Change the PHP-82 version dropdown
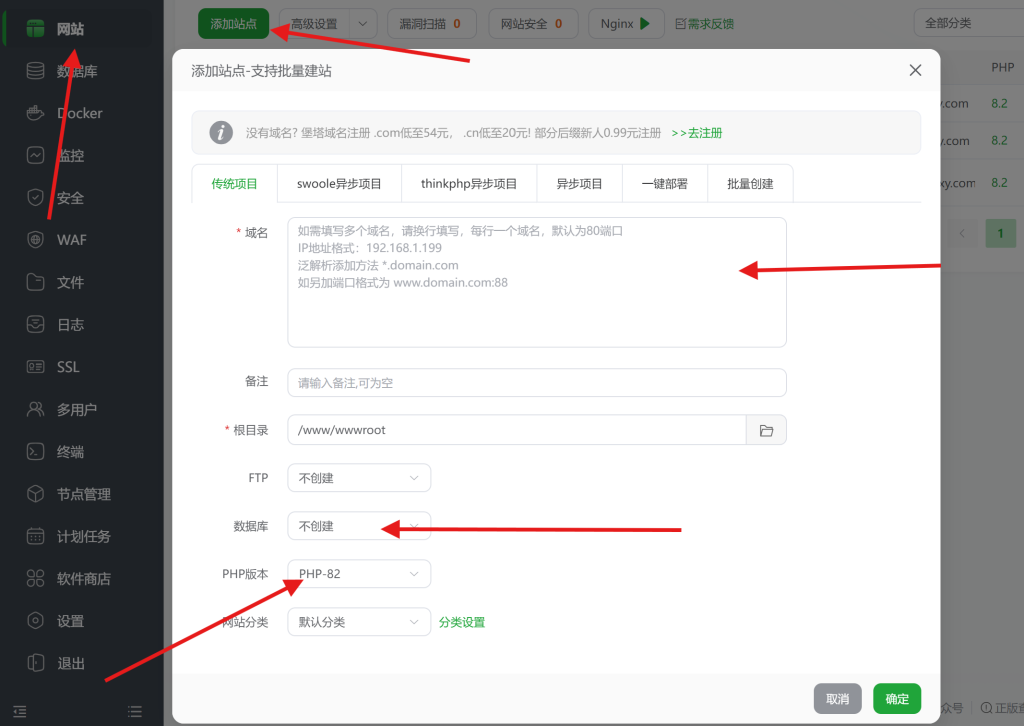Image resolution: width=1024 pixels, height=726 pixels. 358,573
